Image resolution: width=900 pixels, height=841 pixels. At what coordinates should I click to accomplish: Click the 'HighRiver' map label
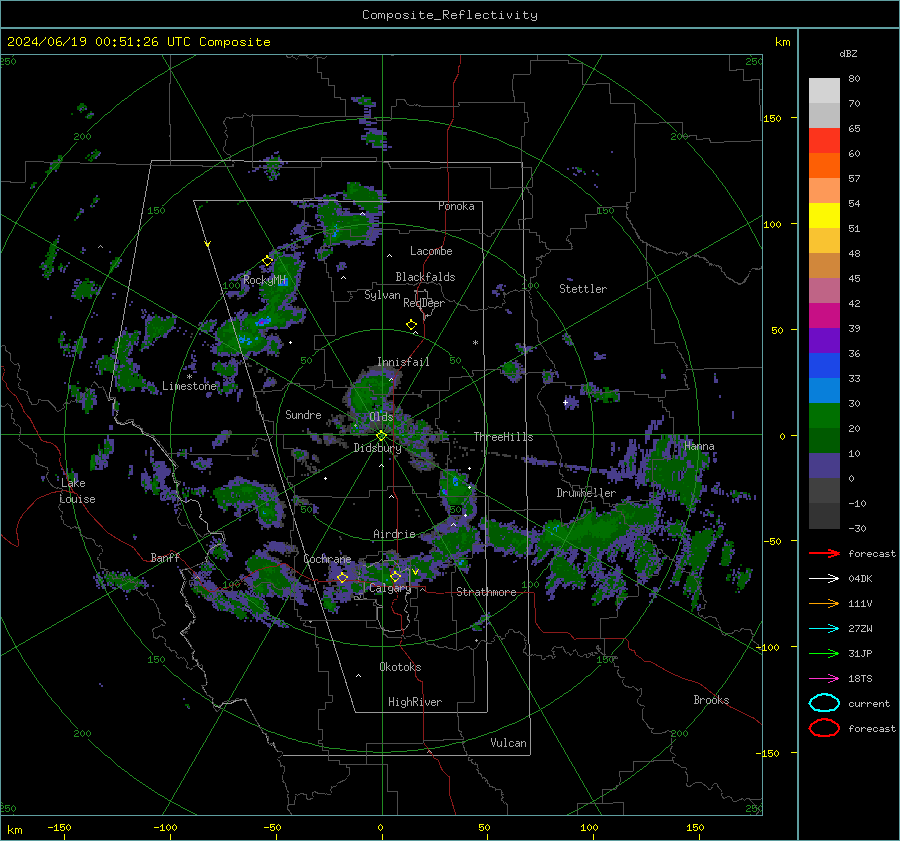point(415,702)
